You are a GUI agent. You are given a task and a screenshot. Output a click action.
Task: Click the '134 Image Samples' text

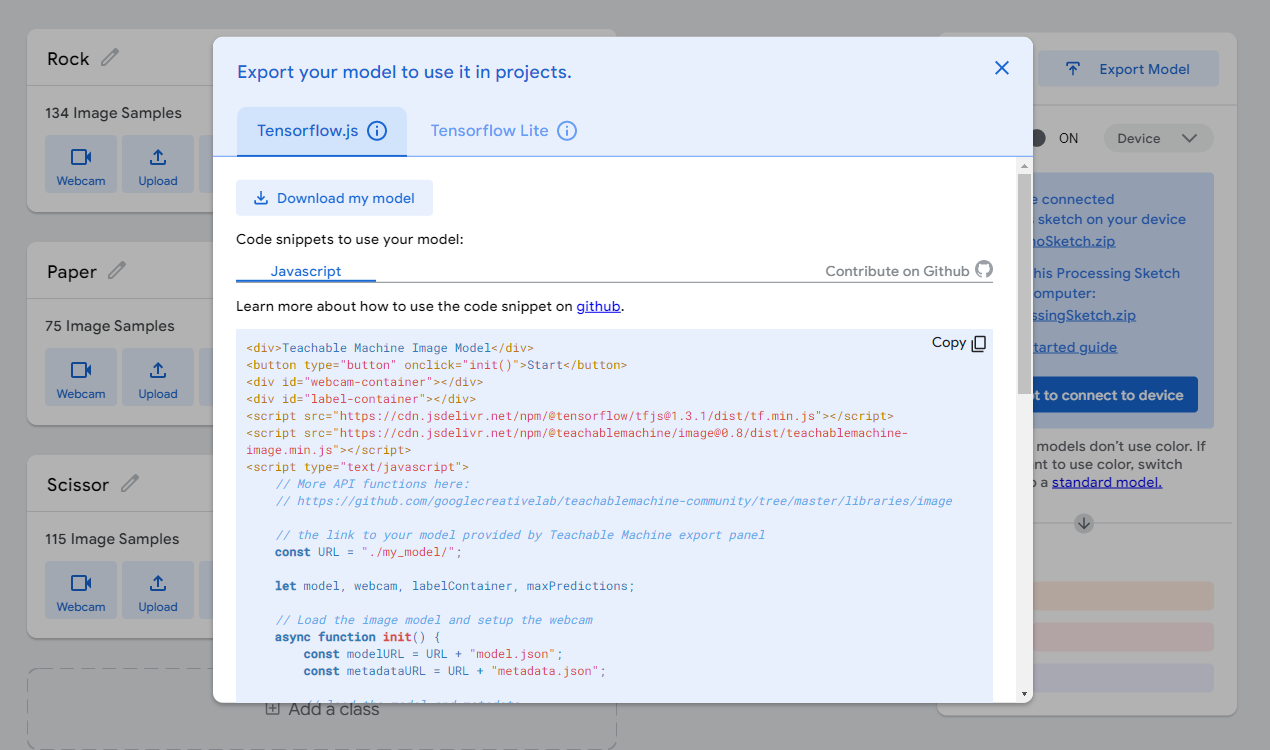pos(114,113)
